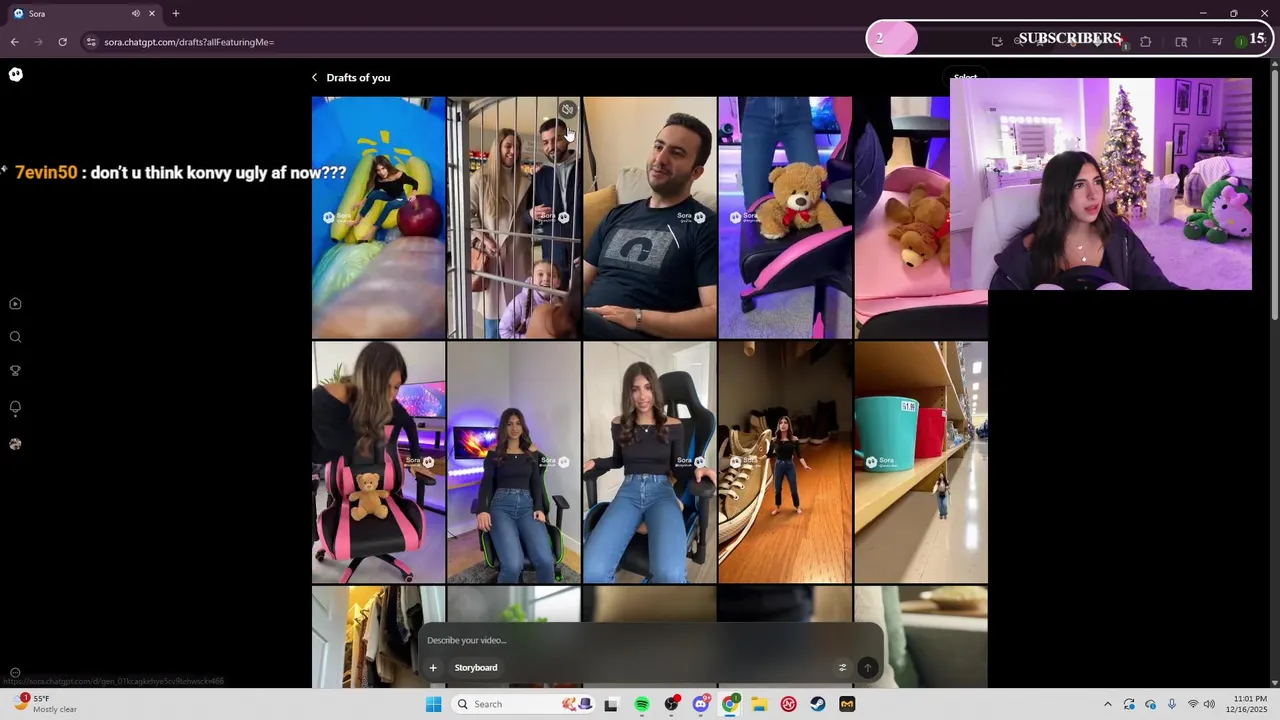Open Steam from taskbar
1280x720 pixels.
point(818,704)
